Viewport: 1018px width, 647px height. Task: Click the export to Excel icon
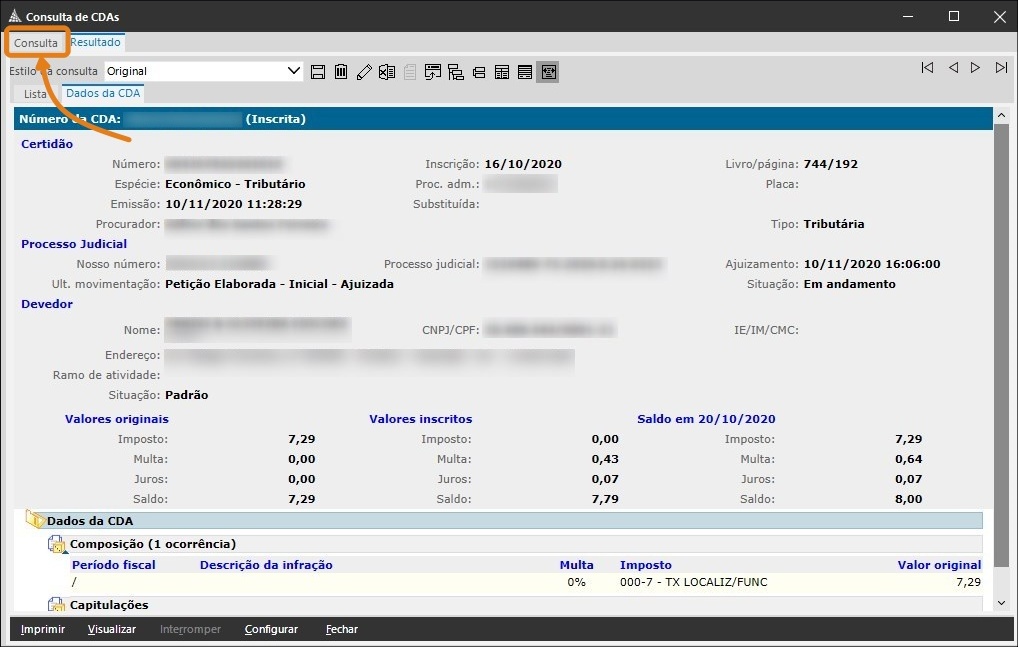tap(387, 72)
